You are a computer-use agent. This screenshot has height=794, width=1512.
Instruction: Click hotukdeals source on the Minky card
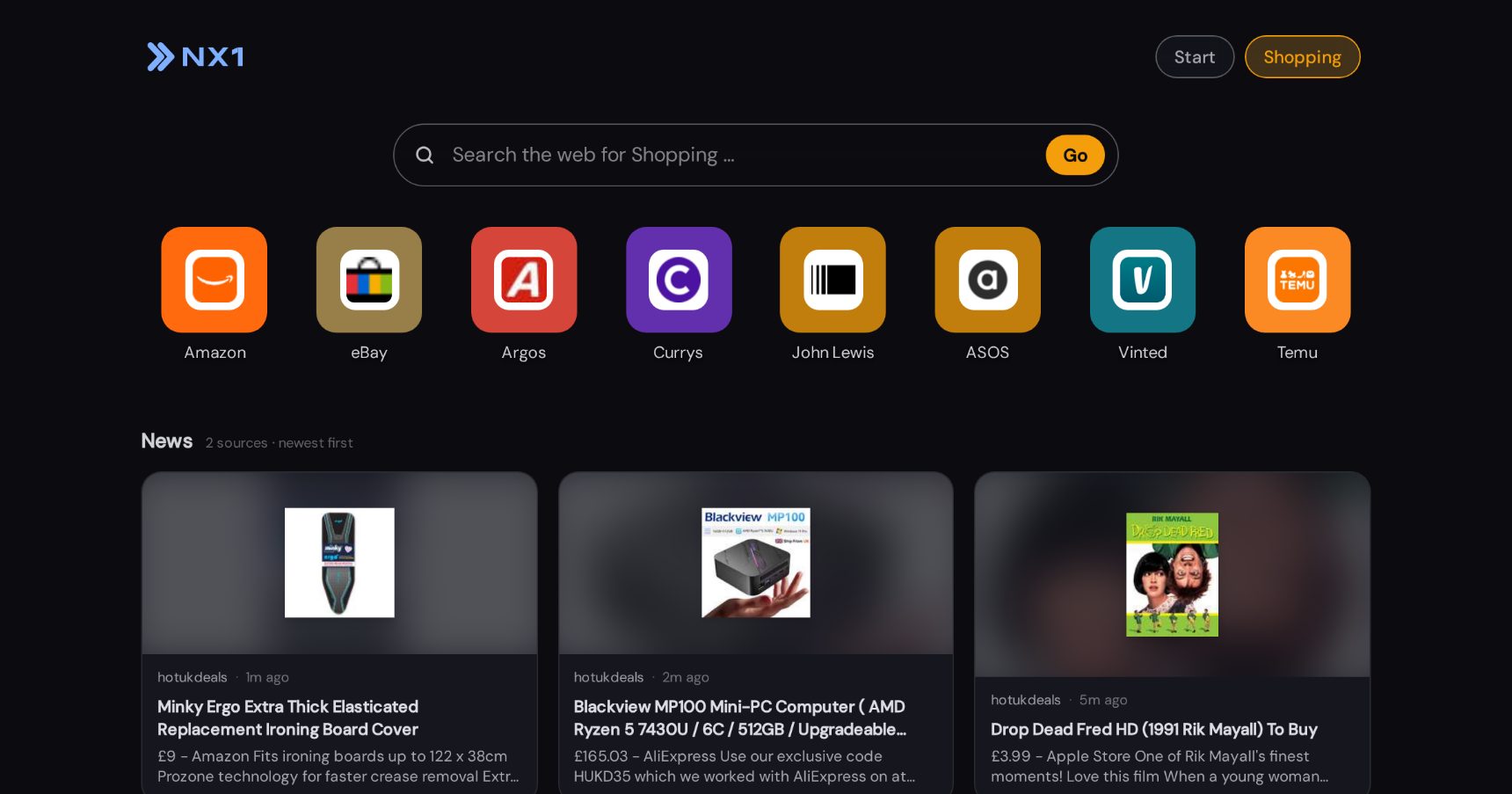click(193, 677)
